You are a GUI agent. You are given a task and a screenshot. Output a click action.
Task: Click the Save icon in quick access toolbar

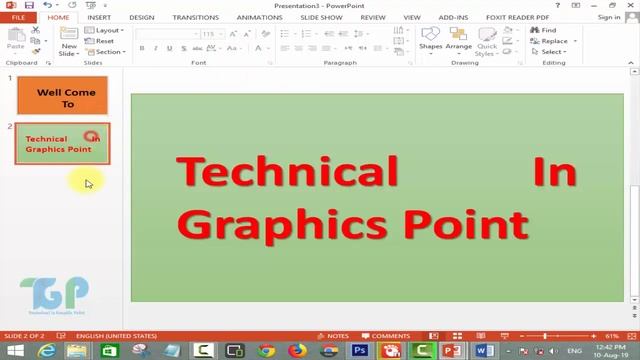click(29, 5)
